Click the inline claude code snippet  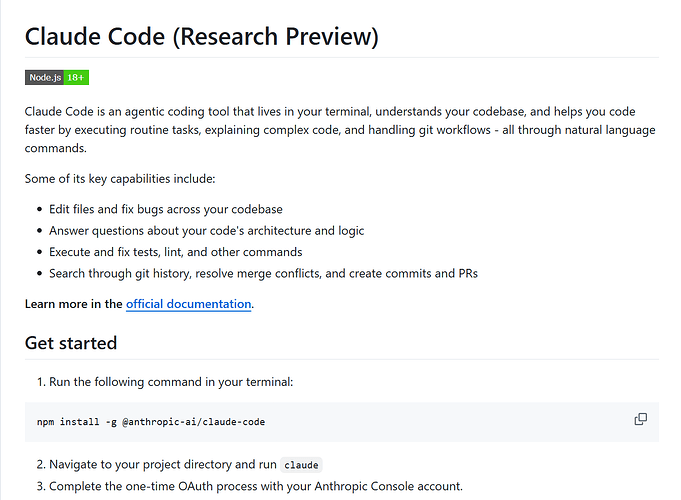(301, 465)
